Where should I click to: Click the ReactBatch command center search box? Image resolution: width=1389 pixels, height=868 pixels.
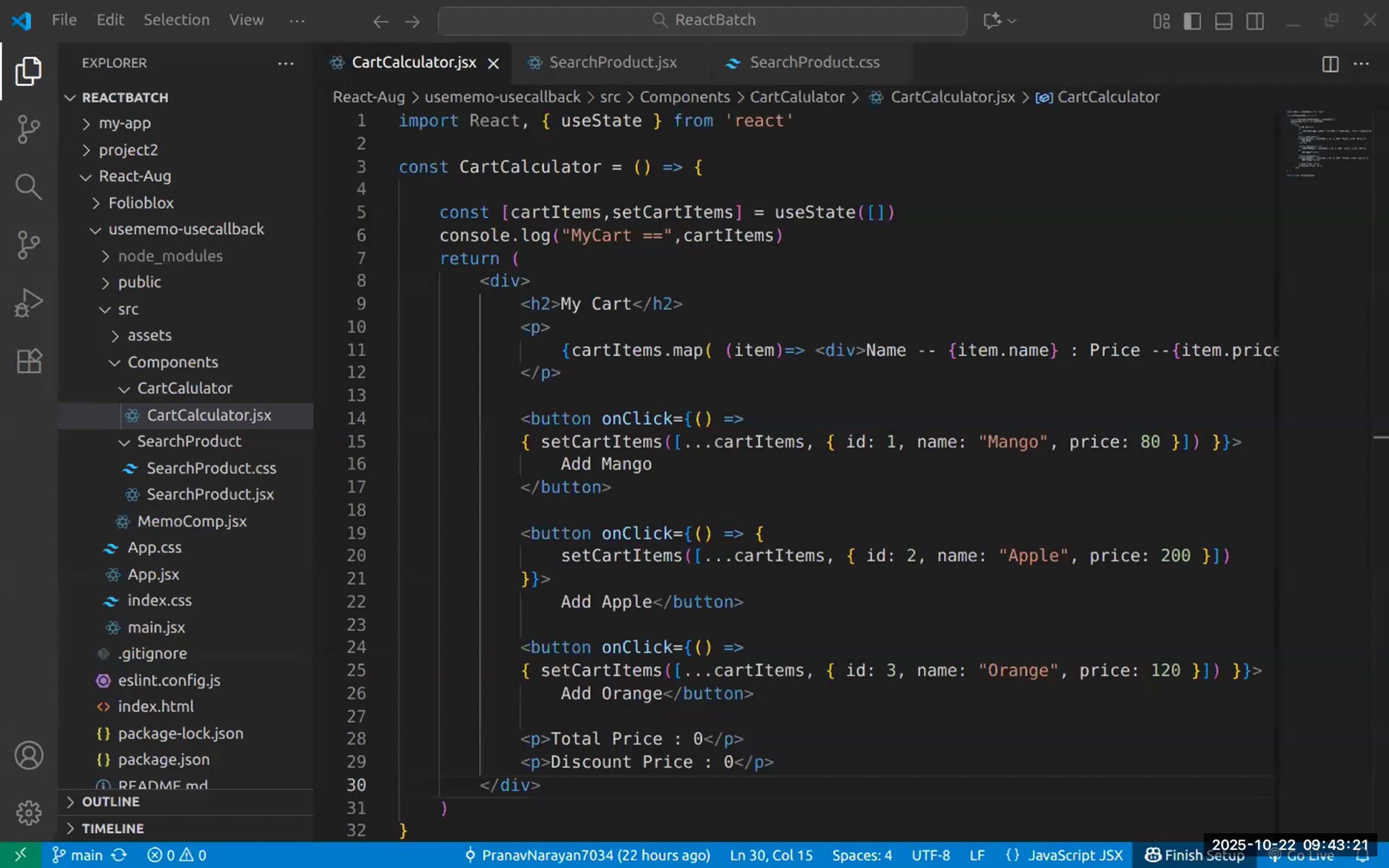(x=702, y=21)
